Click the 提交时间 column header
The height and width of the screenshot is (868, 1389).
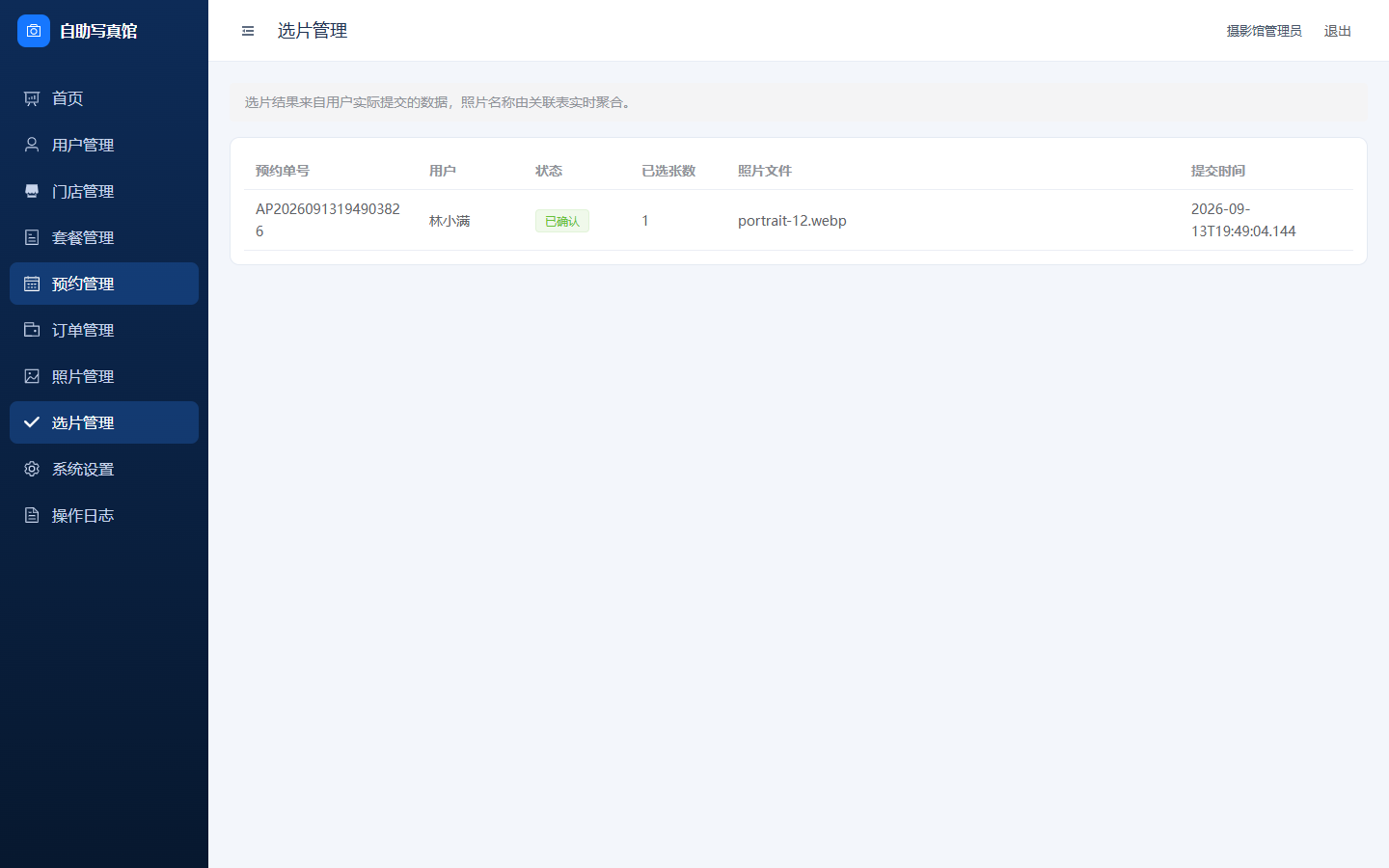[x=1217, y=171]
